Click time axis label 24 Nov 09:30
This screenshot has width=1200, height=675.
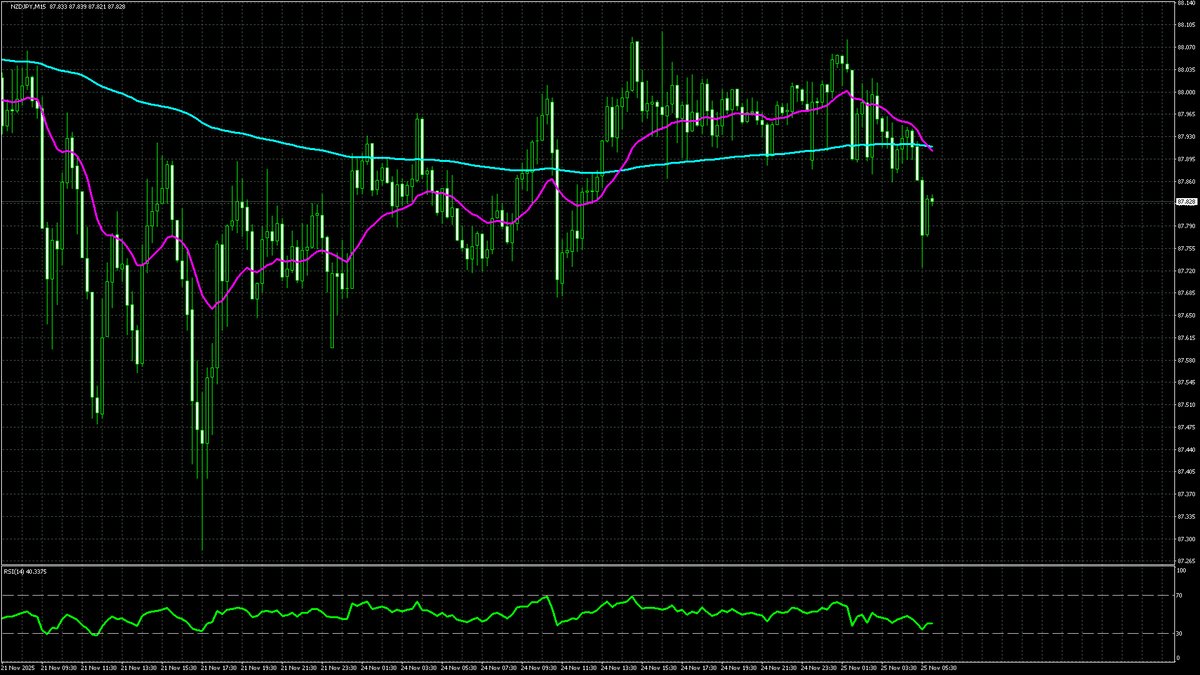[541, 668]
